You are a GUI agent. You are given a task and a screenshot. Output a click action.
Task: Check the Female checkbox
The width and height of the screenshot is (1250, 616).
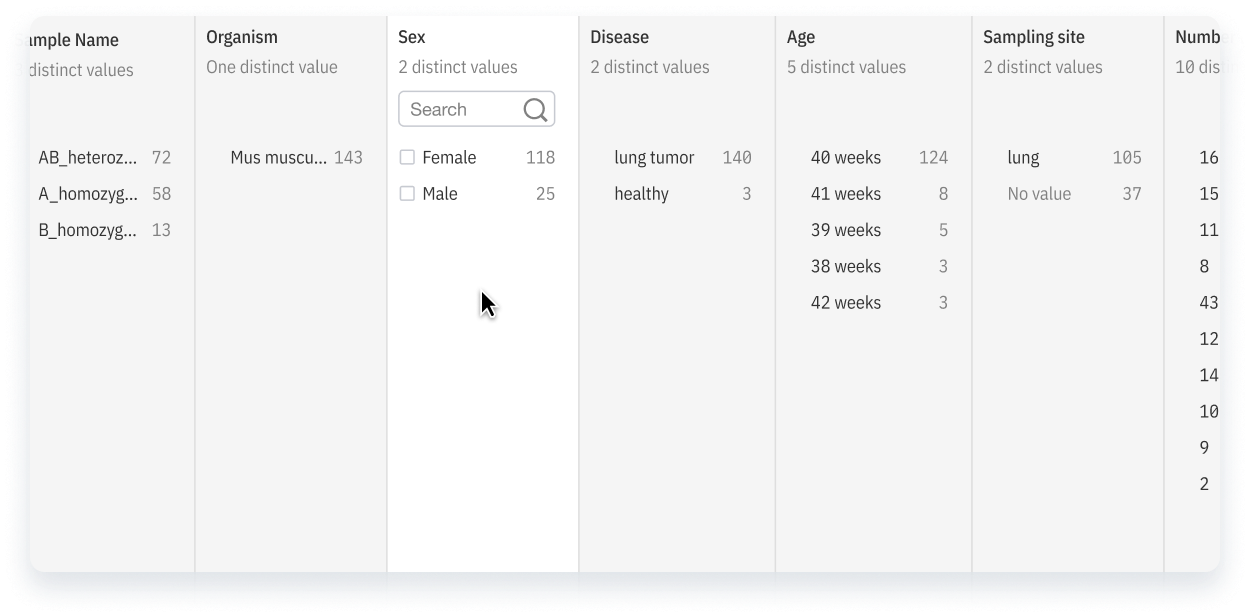click(407, 158)
